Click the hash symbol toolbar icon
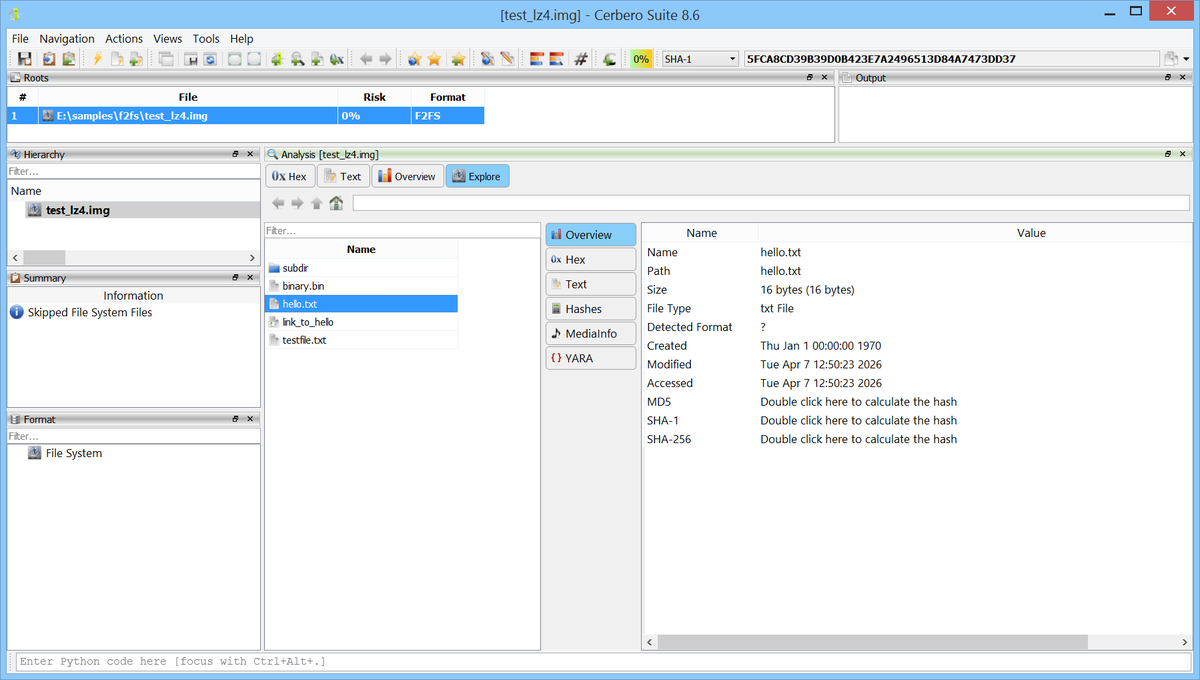 point(580,59)
